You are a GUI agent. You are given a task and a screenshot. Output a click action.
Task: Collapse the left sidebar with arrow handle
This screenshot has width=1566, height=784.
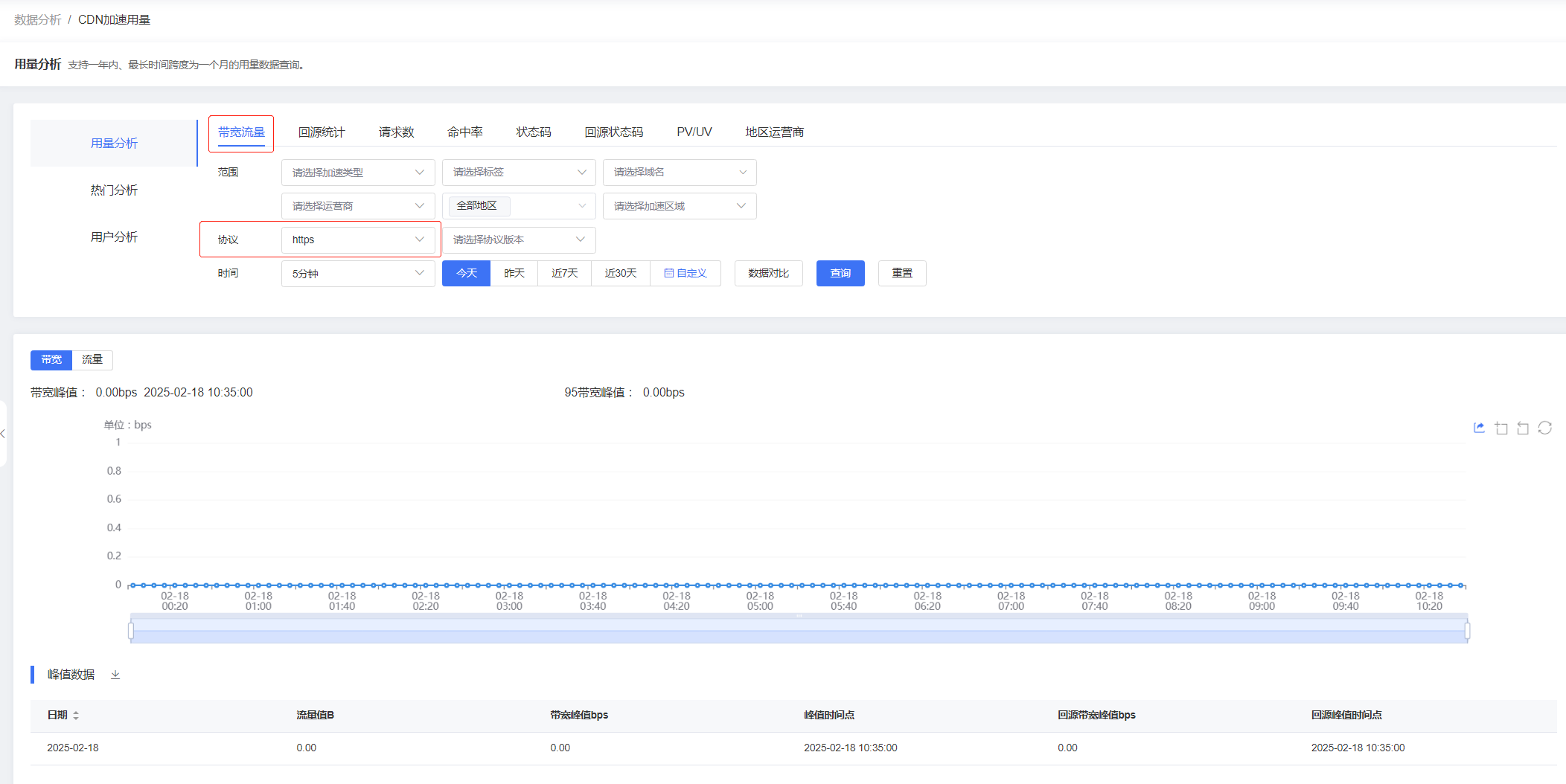coord(3,434)
